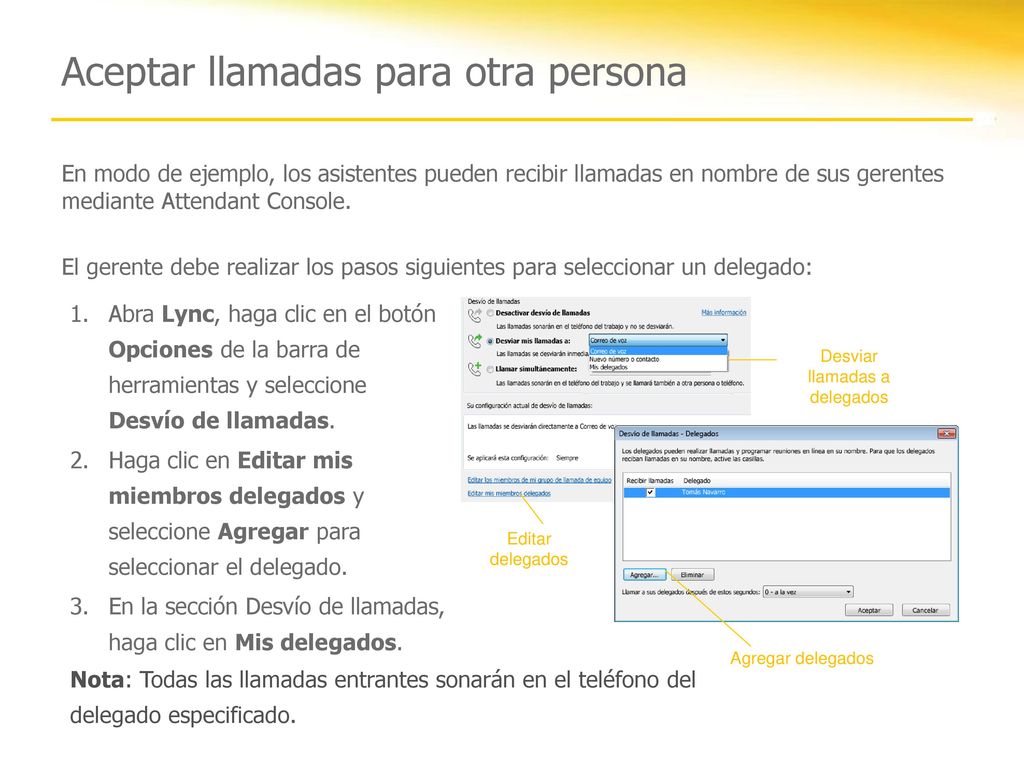Close the Desvío de llamadas - Delegados dialog

(946, 433)
